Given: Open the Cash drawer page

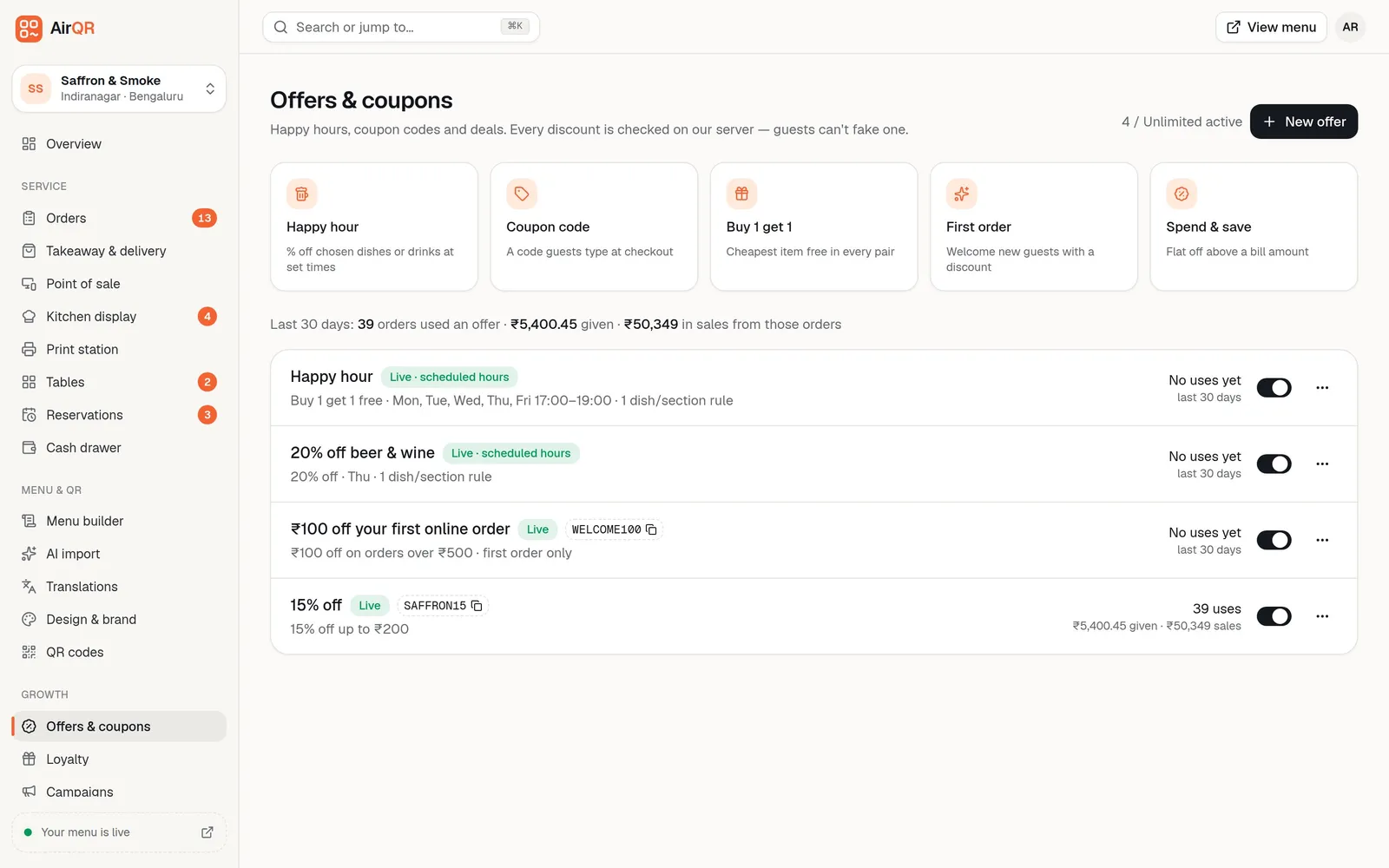Looking at the screenshot, I should pos(119,448).
